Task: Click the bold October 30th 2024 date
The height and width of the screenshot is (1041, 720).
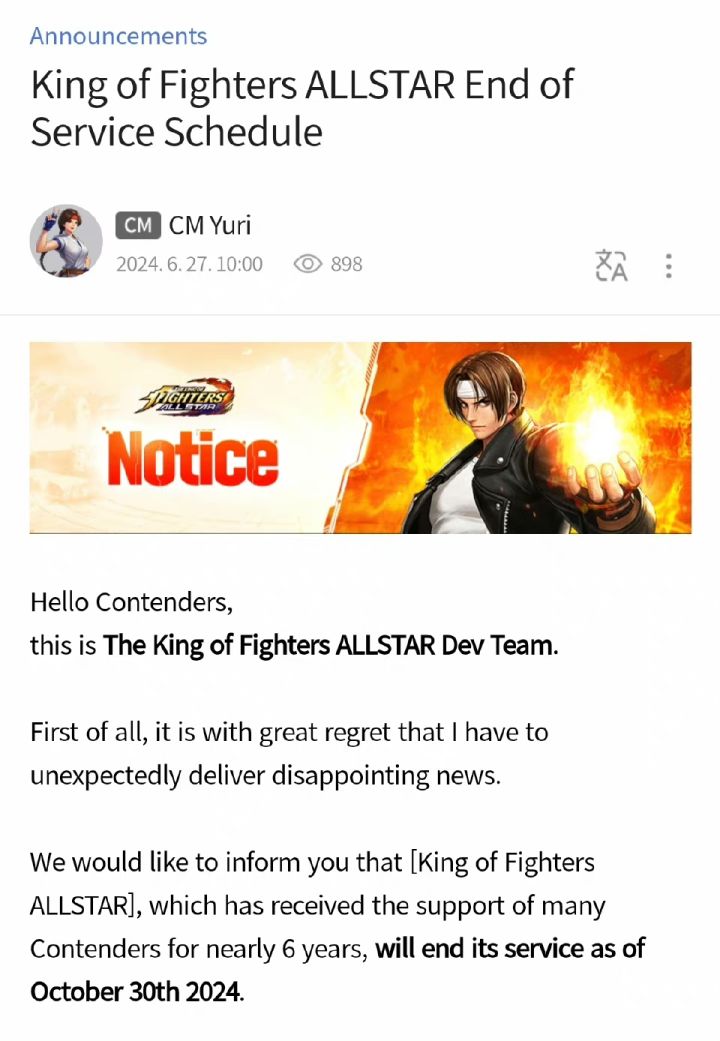Action: 136,992
